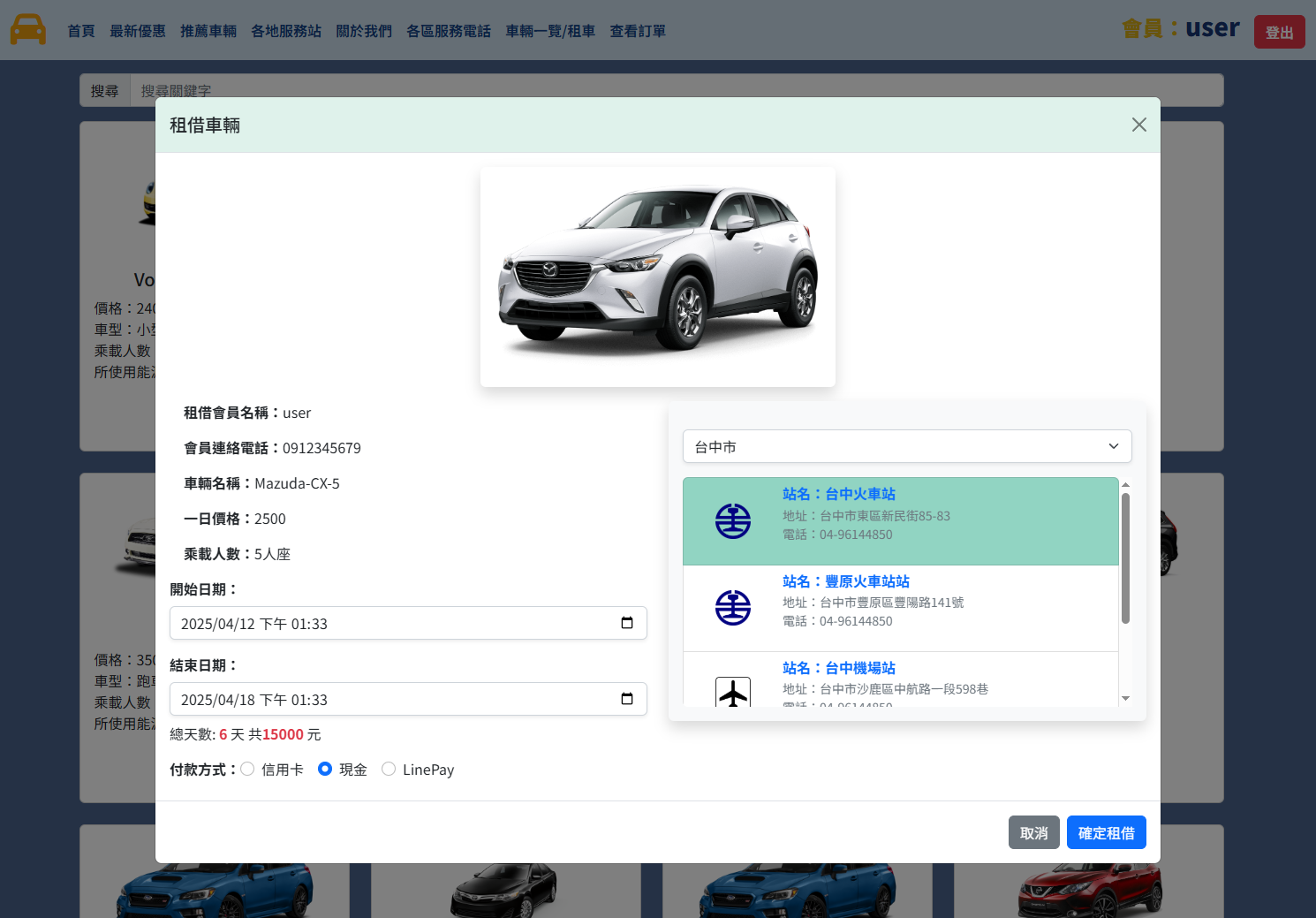Click 會員：user header text

coord(1181,29)
